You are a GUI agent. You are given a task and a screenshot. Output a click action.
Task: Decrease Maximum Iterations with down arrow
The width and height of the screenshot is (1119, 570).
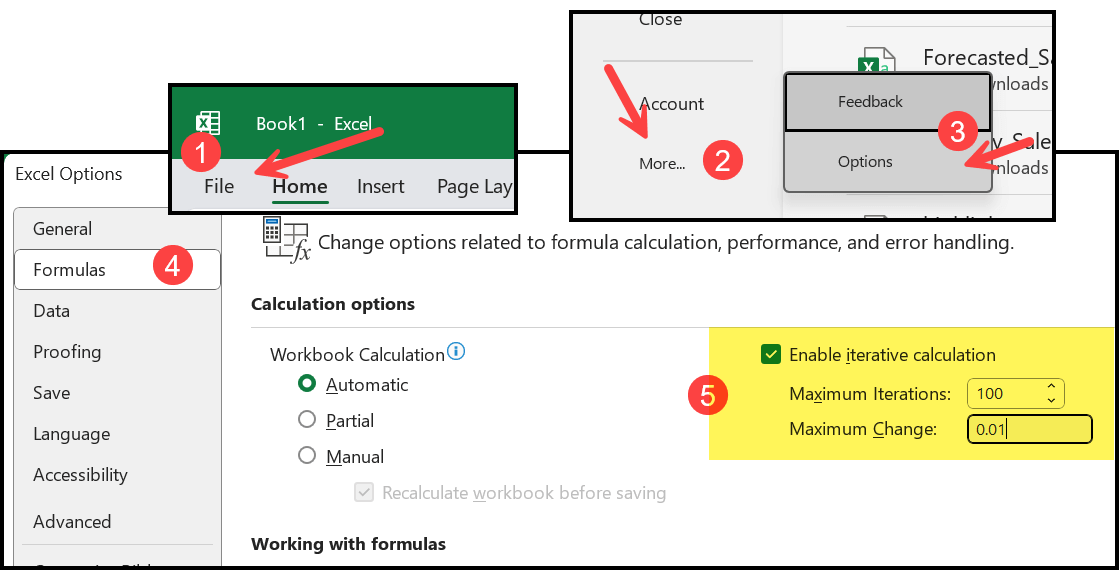(1050, 400)
